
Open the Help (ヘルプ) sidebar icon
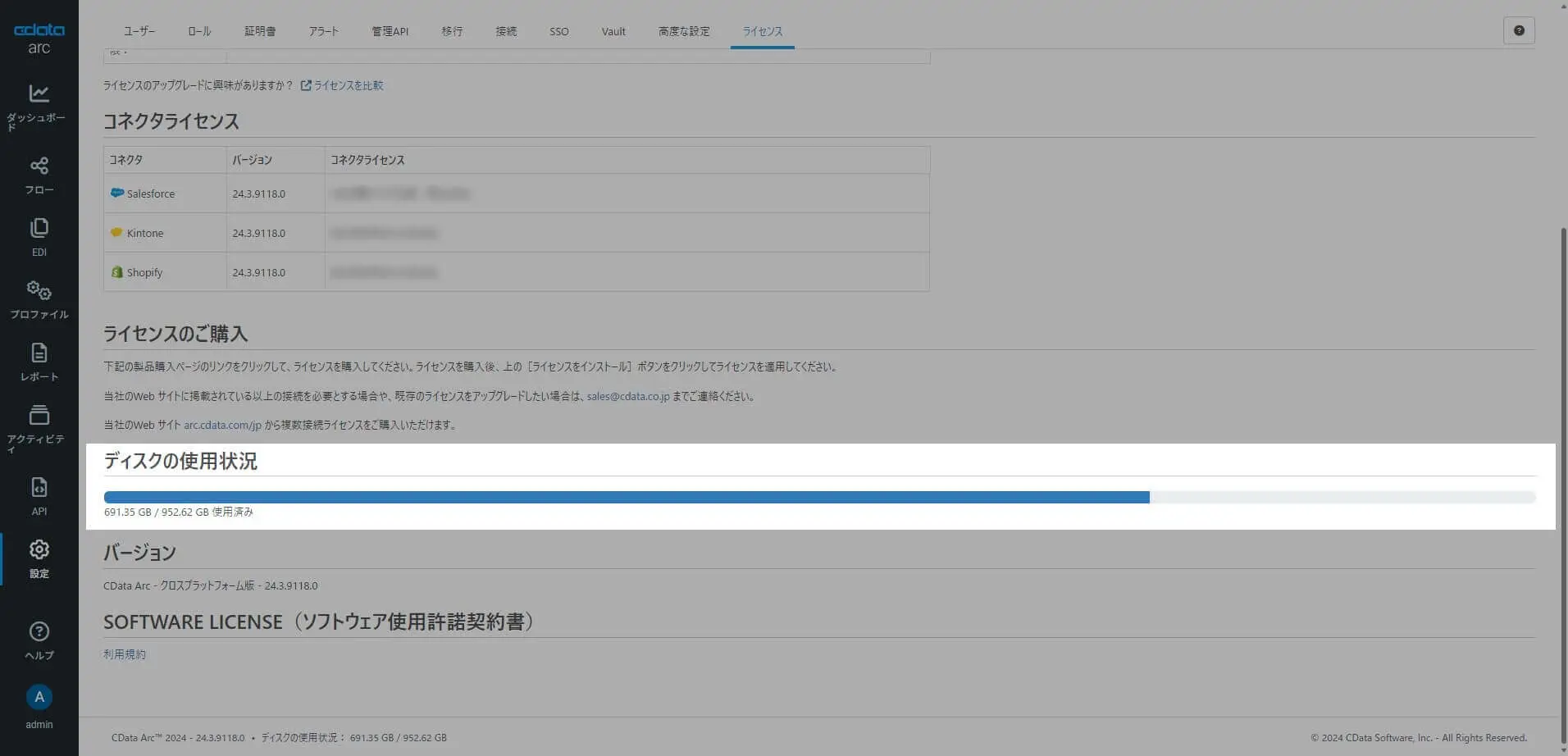[39, 631]
